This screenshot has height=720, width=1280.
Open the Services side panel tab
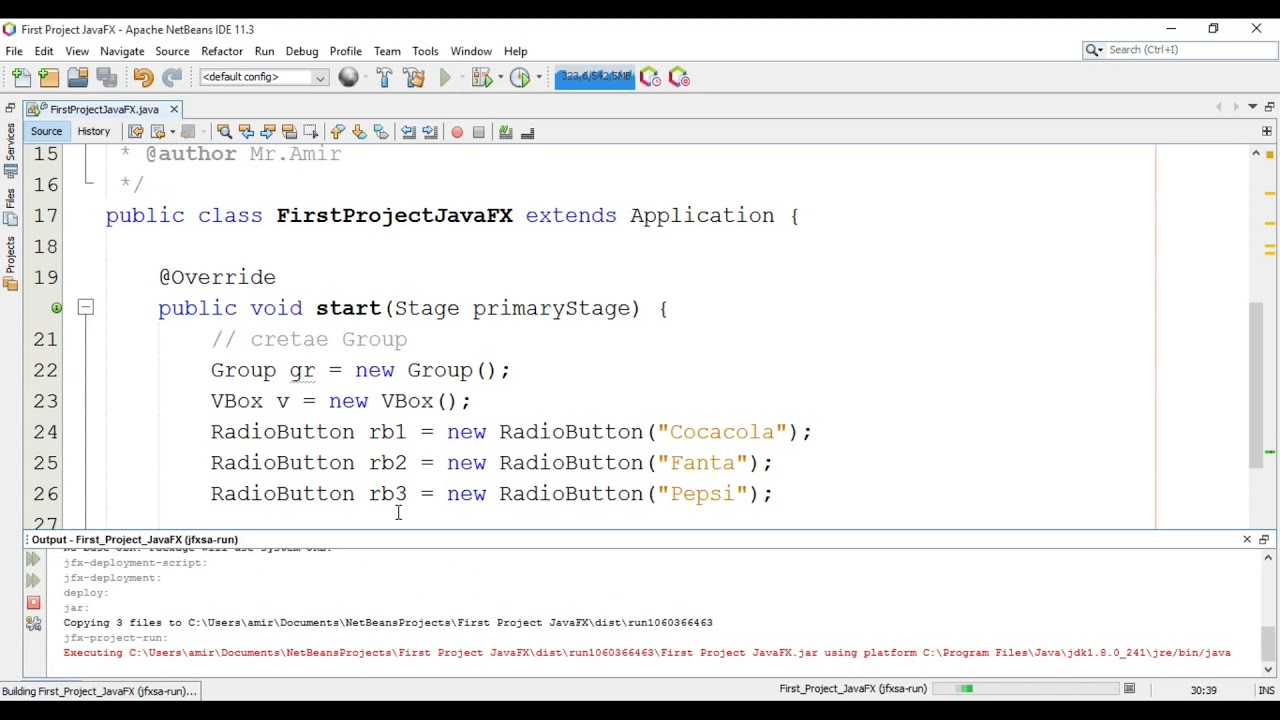[10, 151]
